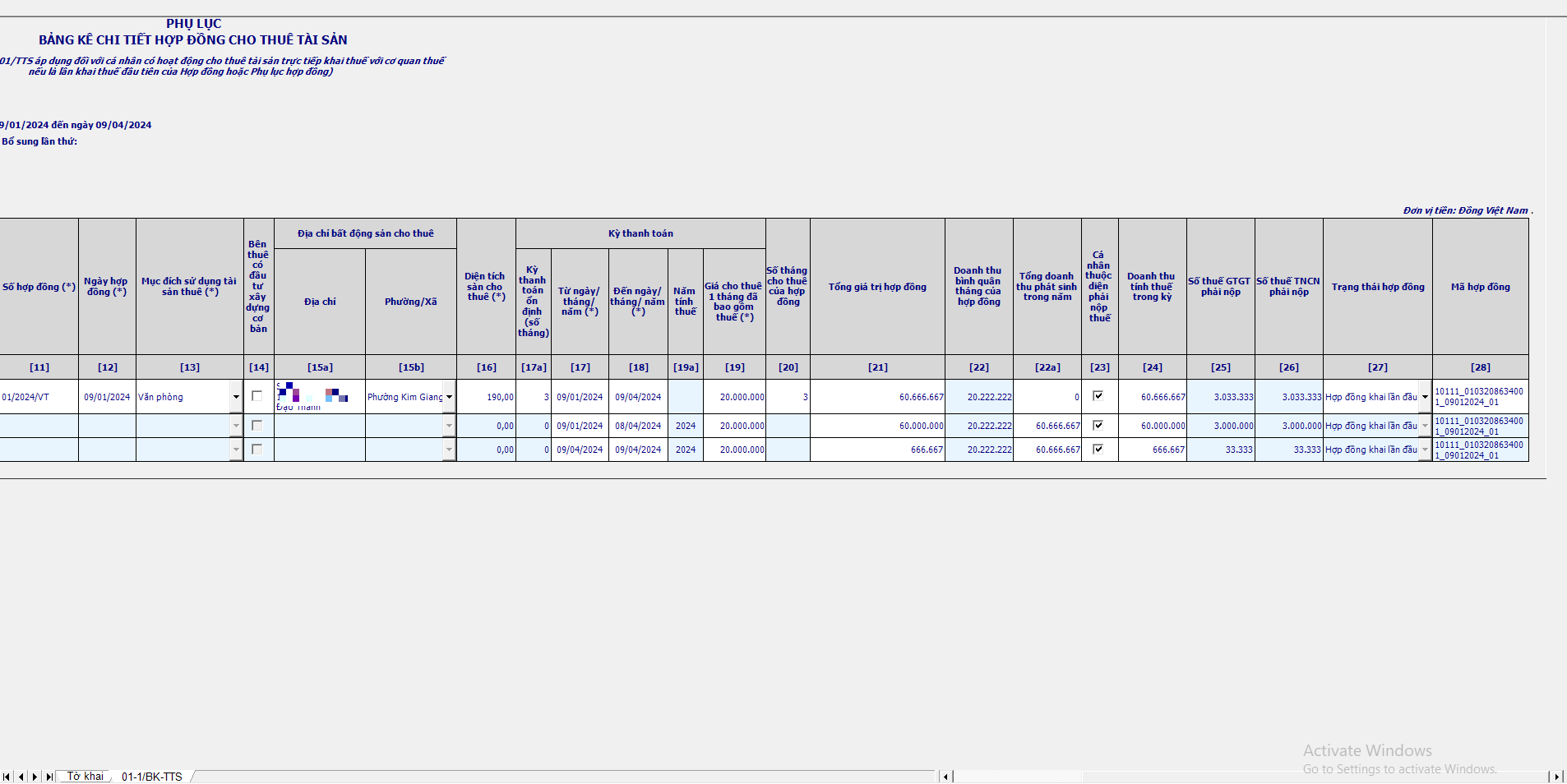The height and width of the screenshot is (784, 1567).
Task: Jump to last sheet using navigation arrow
Action: (49, 777)
